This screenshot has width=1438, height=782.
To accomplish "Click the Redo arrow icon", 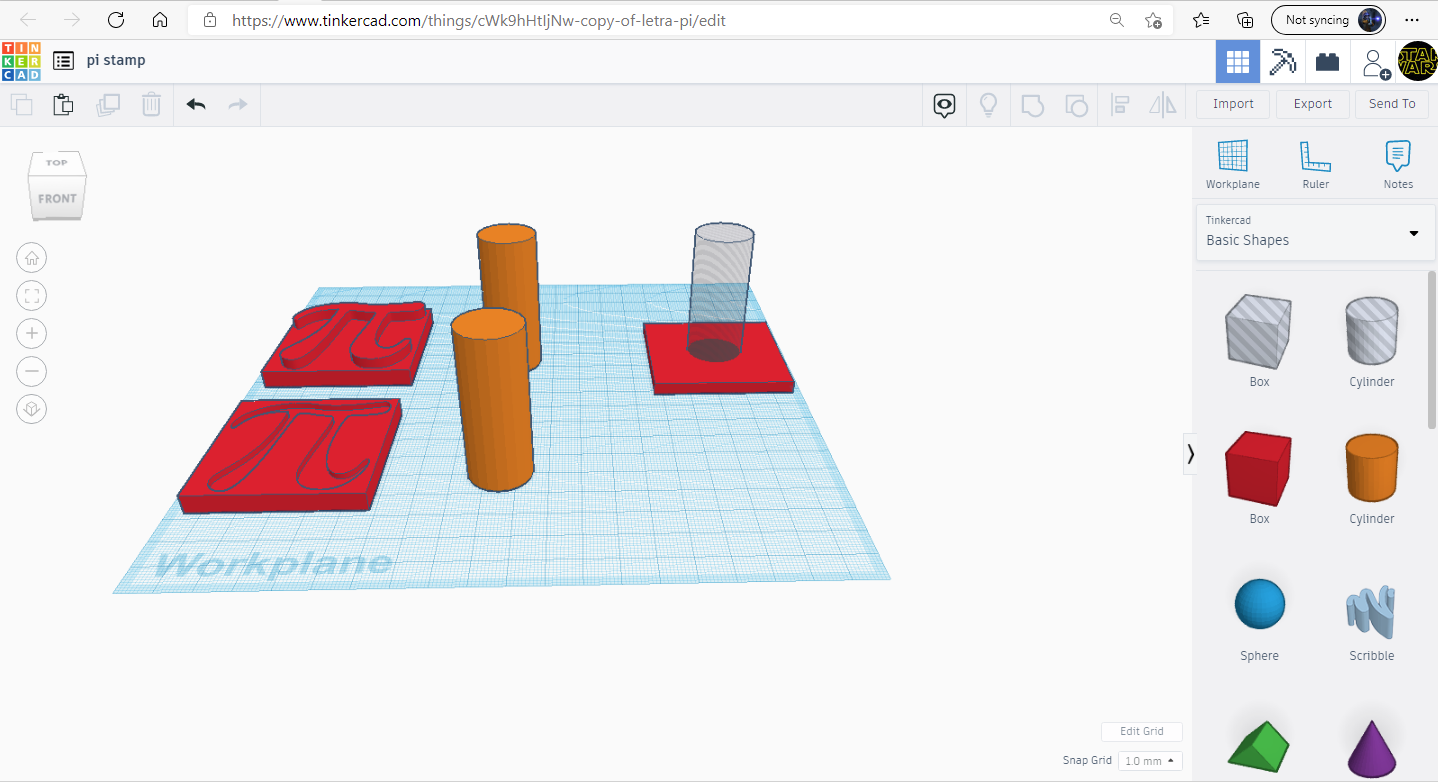I will [238, 104].
